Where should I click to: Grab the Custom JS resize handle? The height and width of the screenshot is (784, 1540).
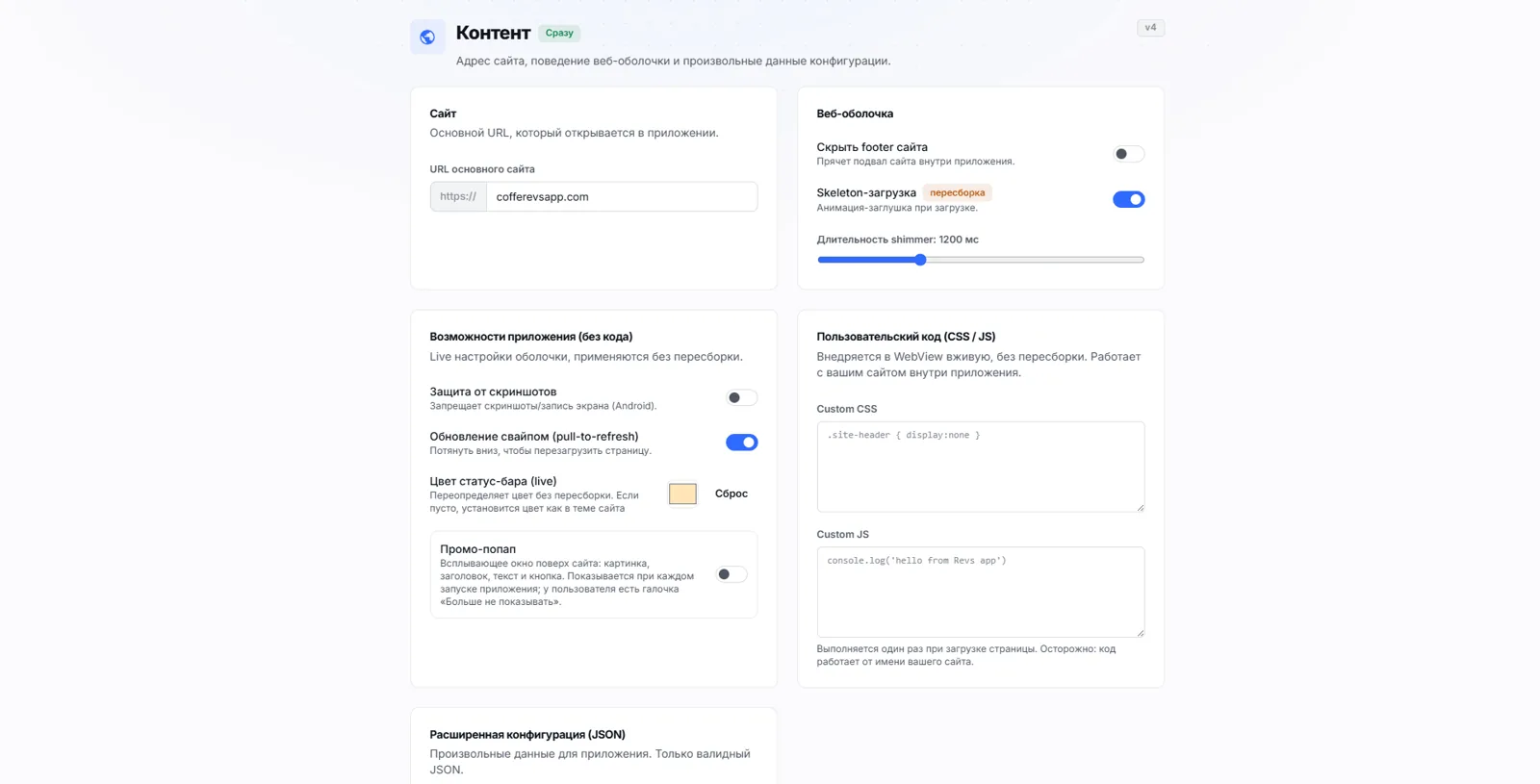[x=1140, y=632]
